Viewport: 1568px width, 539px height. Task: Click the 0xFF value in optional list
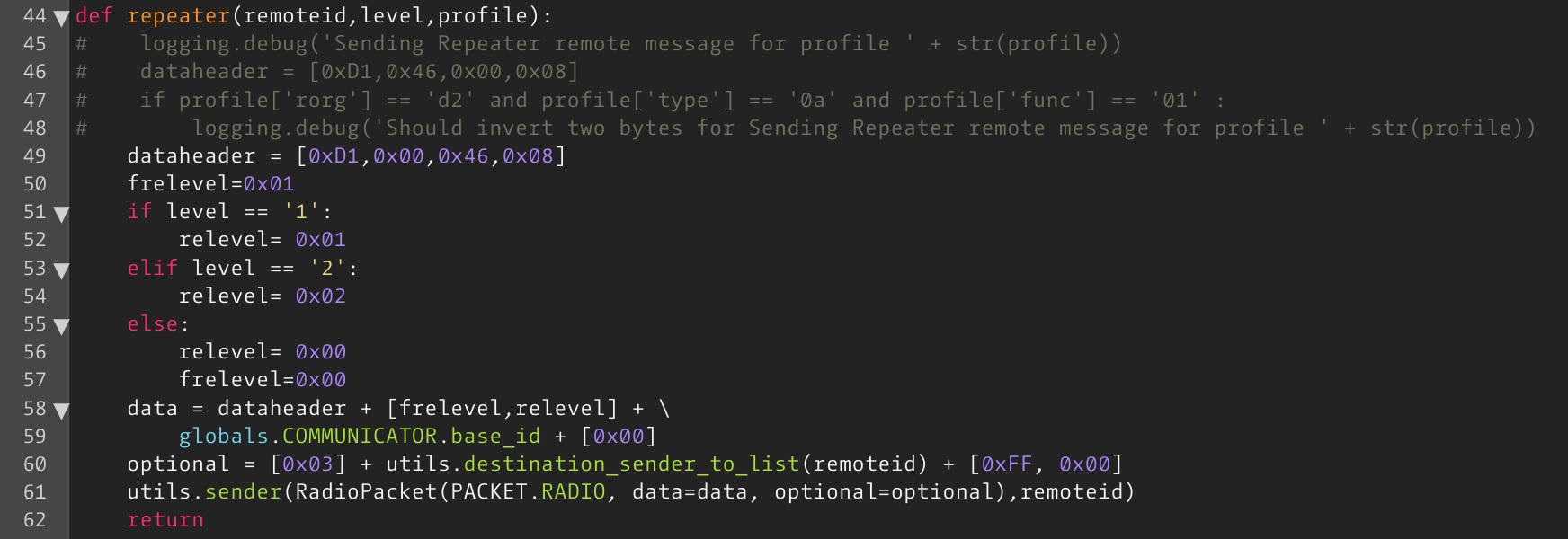(x=1007, y=464)
